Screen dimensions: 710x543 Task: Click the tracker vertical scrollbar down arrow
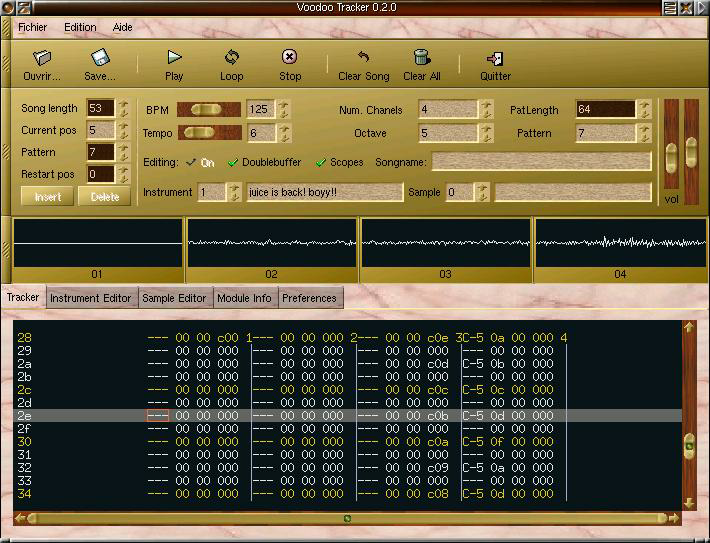tap(690, 503)
